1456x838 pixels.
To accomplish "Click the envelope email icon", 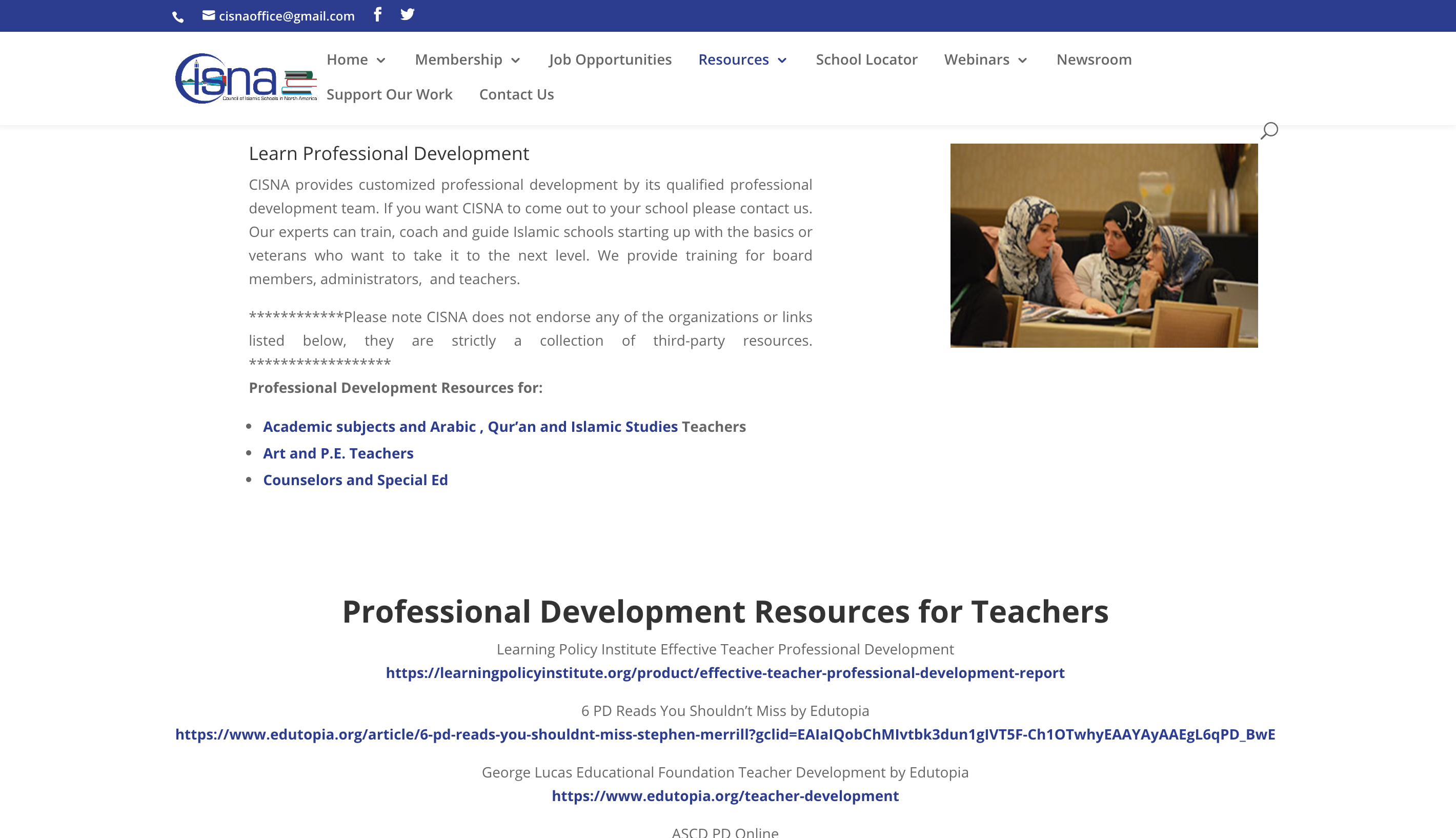I will [209, 15].
